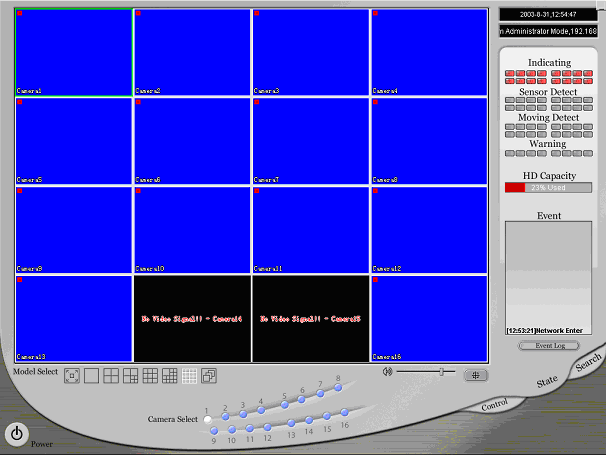Open the Search tab
606x455 pixels.
(x=588, y=363)
